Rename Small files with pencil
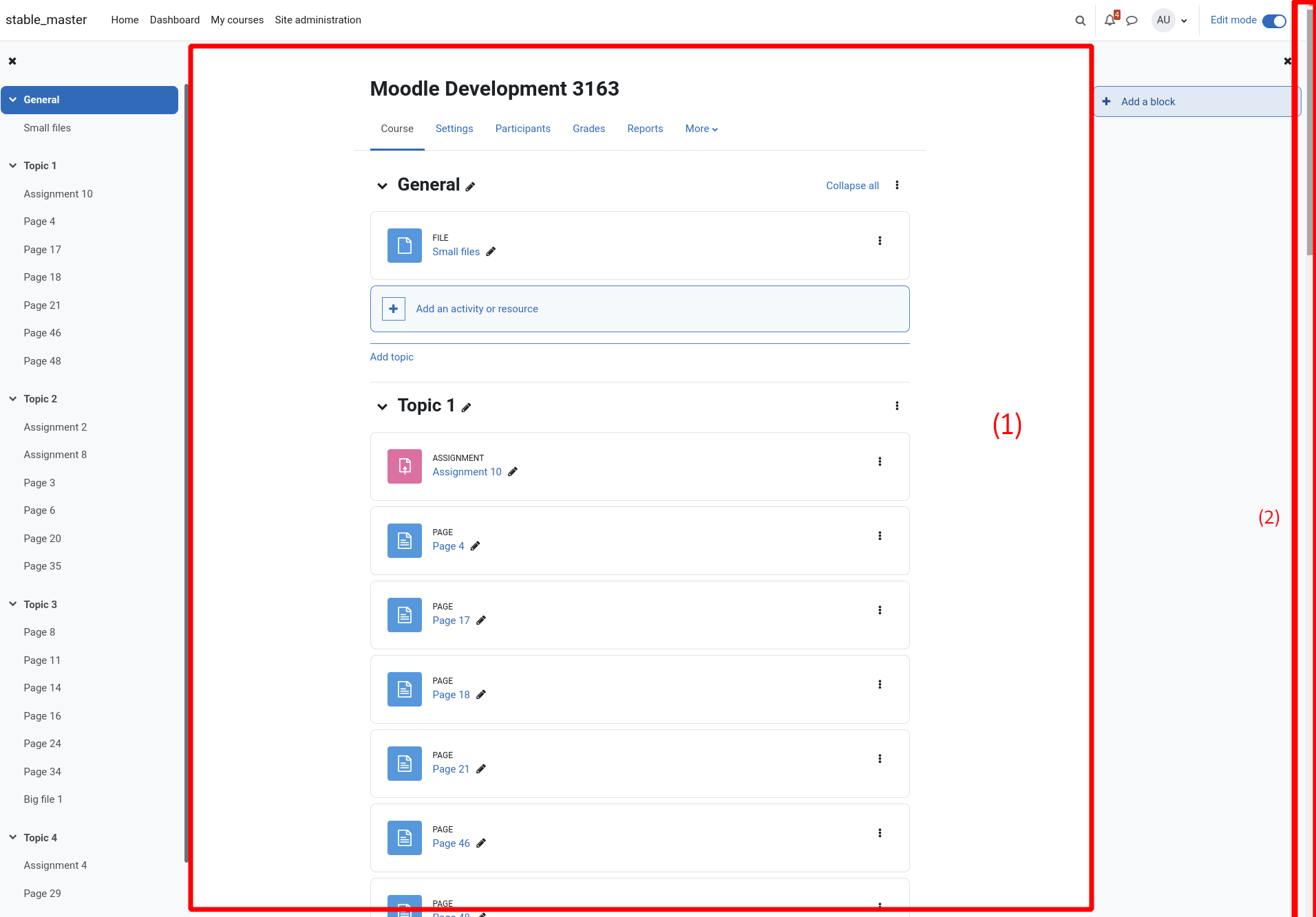The image size is (1316, 917). (x=491, y=252)
